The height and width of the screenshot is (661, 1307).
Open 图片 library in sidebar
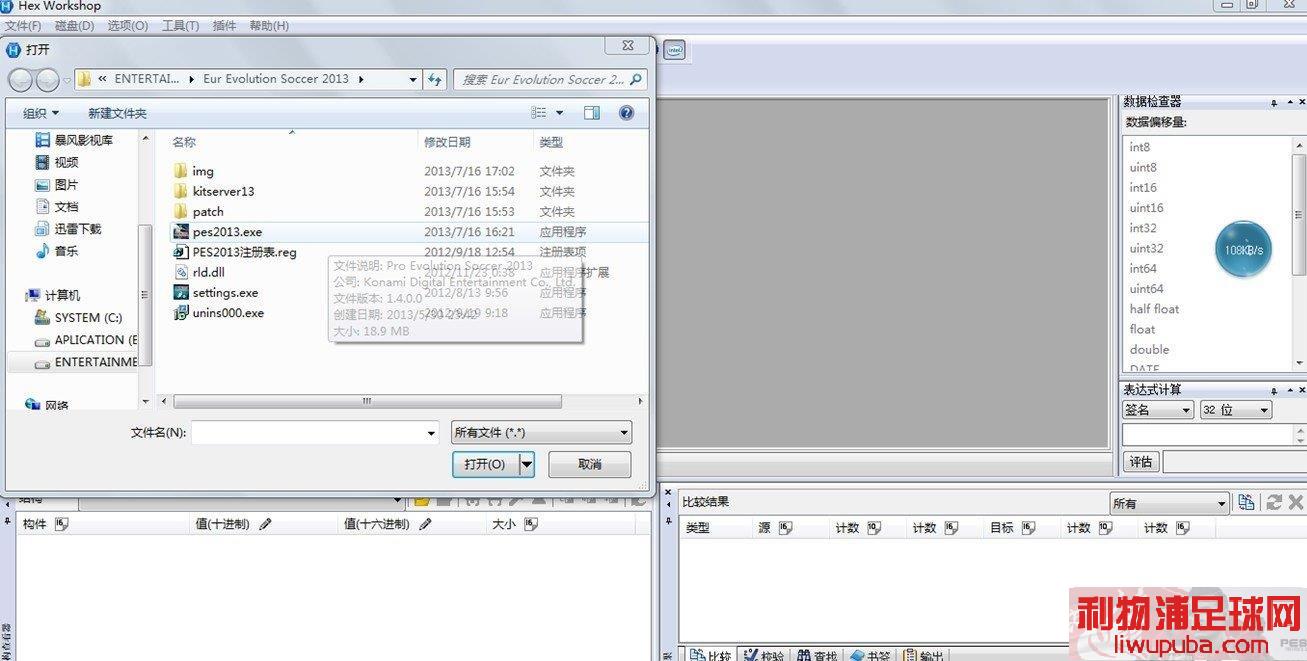[66, 184]
